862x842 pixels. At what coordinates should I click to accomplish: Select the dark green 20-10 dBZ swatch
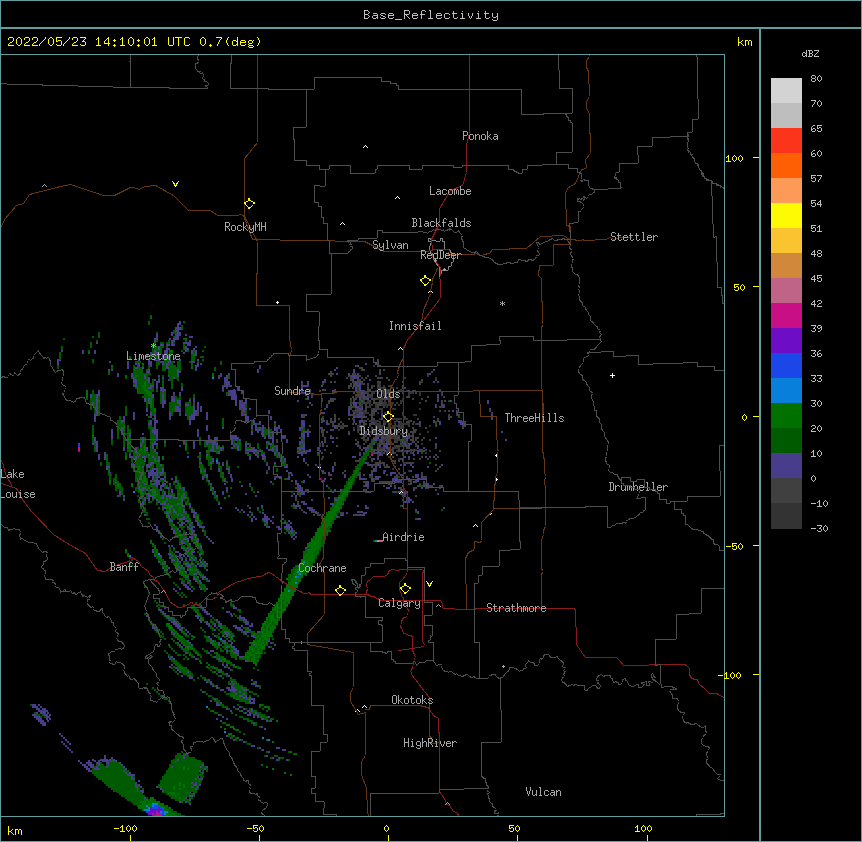[x=786, y=440]
